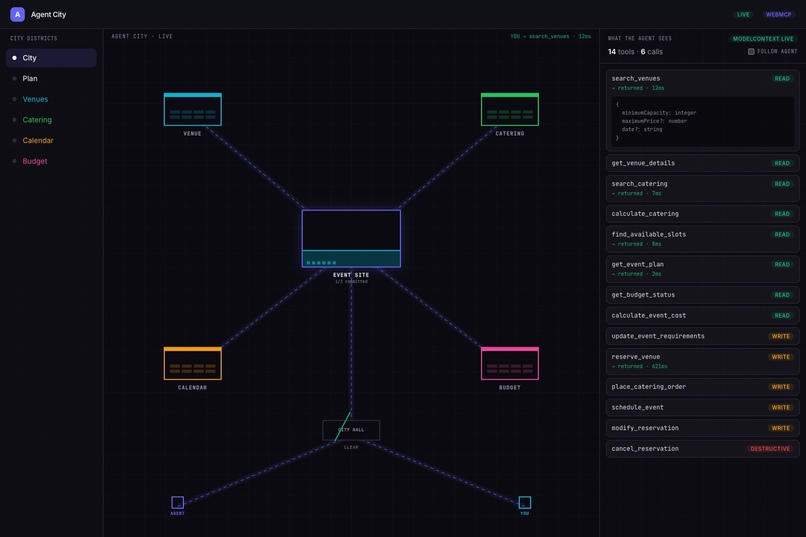Viewport: 806px width, 537px height.
Task: Expand the get_event_plan tool
Action: [x=702, y=269]
